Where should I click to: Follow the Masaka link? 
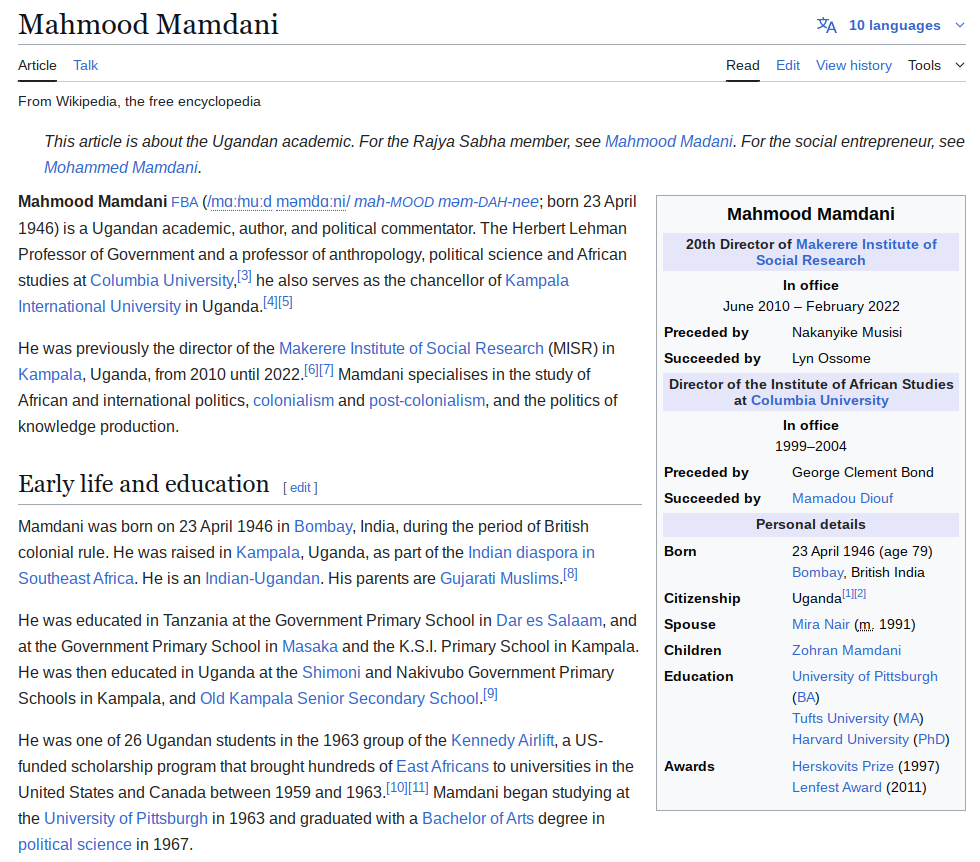coord(310,647)
